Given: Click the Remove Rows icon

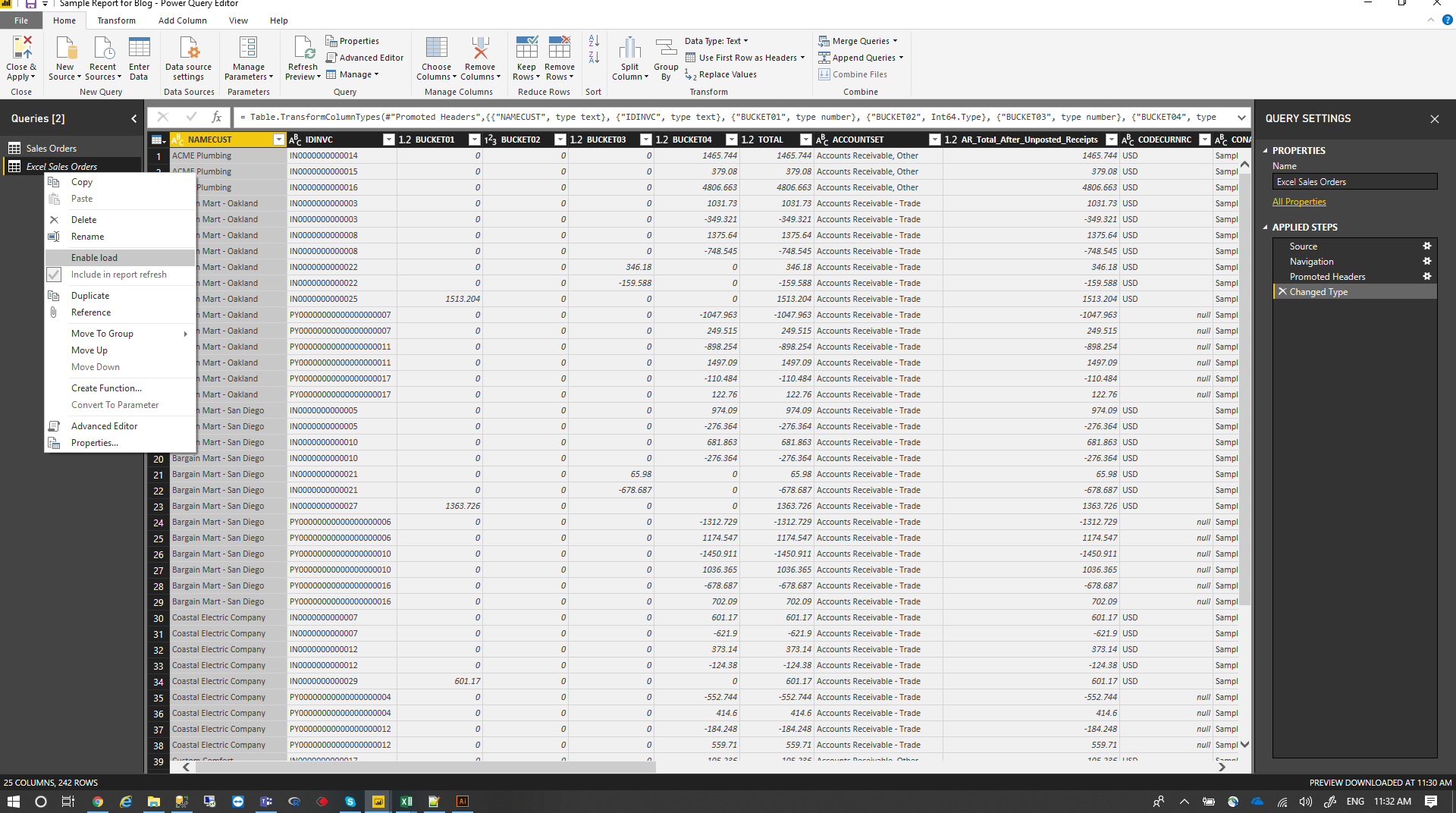Looking at the screenshot, I should tap(560, 49).
